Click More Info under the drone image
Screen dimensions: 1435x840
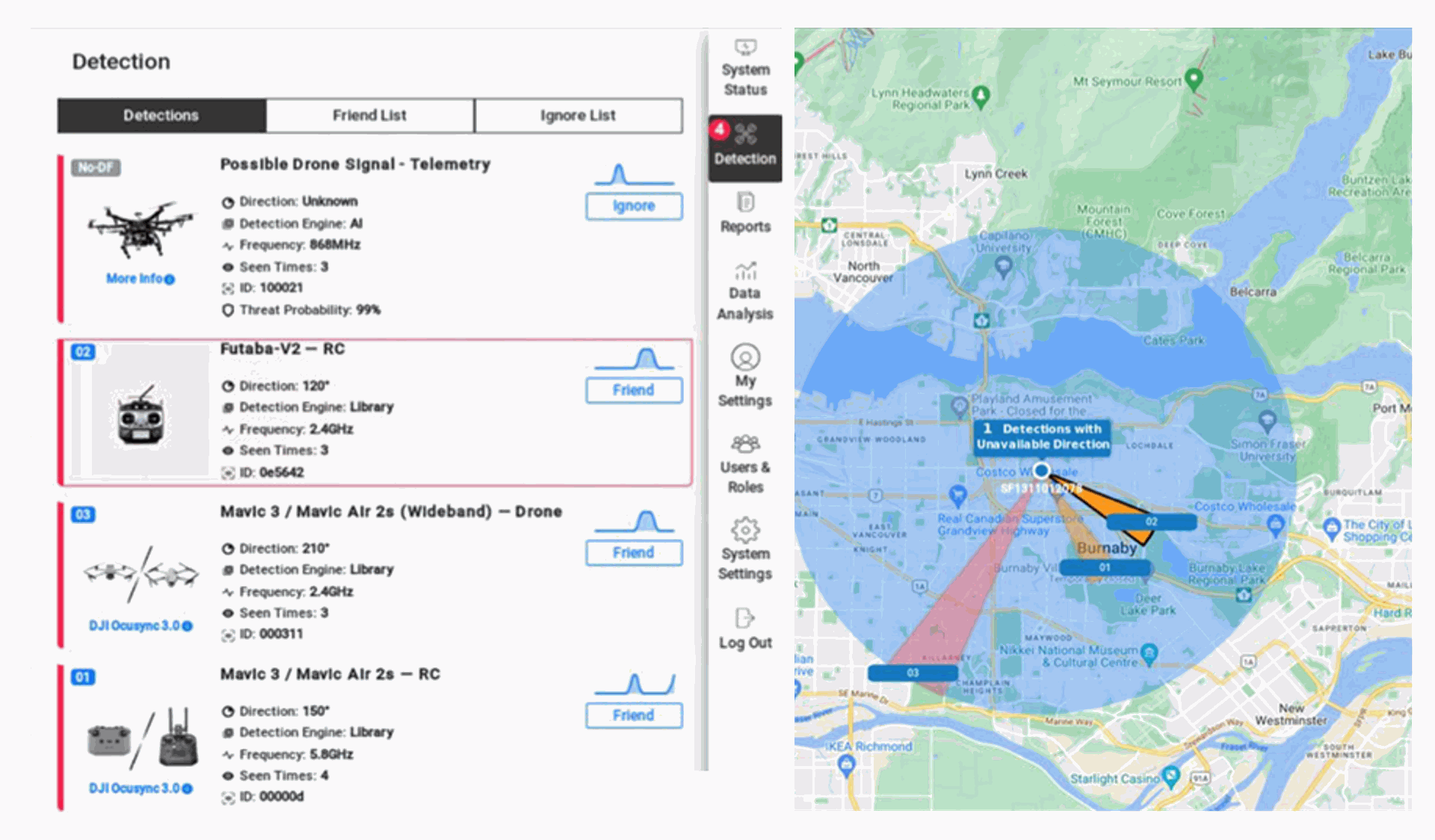(x=140, y=279)
